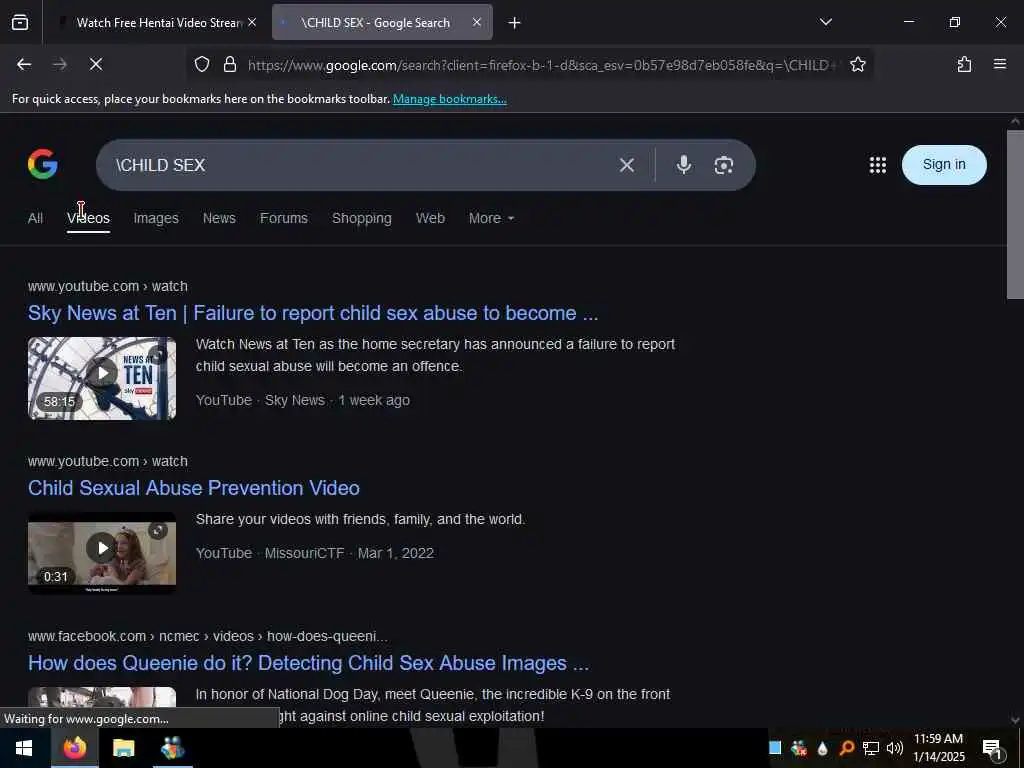The height and width of the screenshot is (768, 1024).
Task: Click the clock showing 11:59 AM
Action: pyautogui.click(x=938, y=739)
